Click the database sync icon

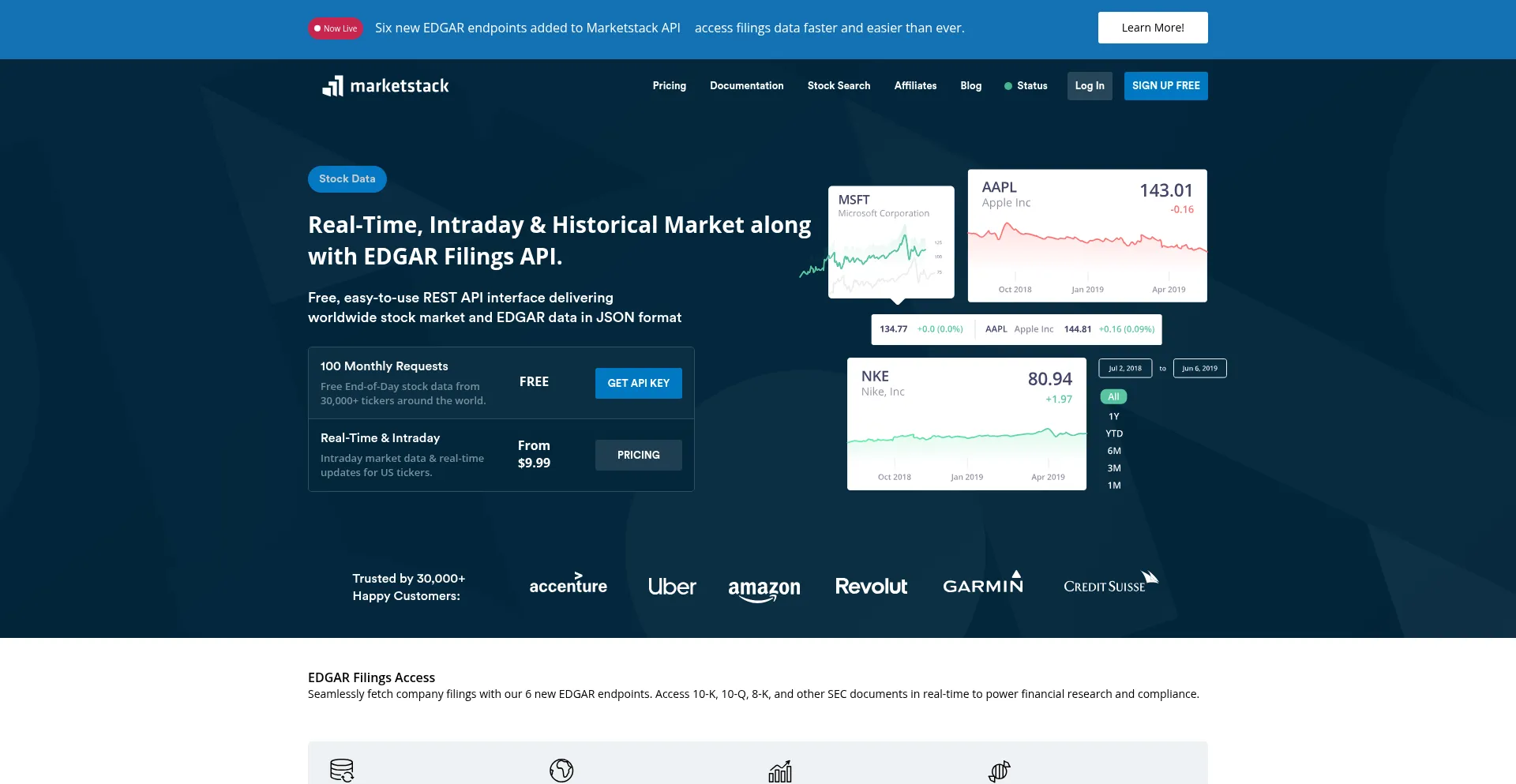click(x=342, y=770)
